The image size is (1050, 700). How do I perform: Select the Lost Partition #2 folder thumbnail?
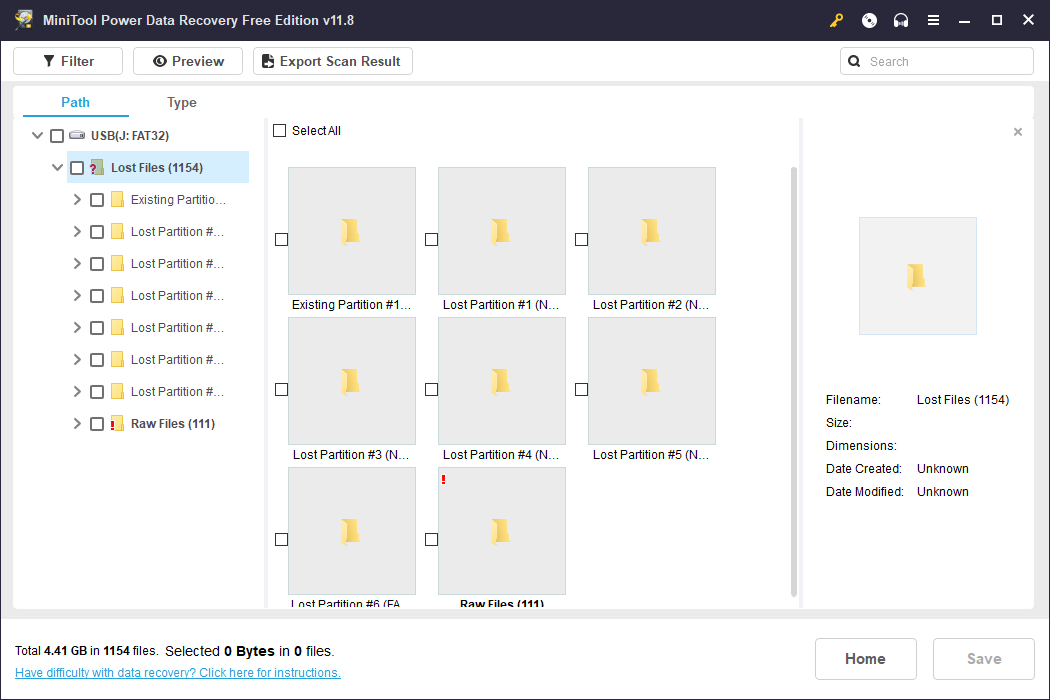[652, 231]
